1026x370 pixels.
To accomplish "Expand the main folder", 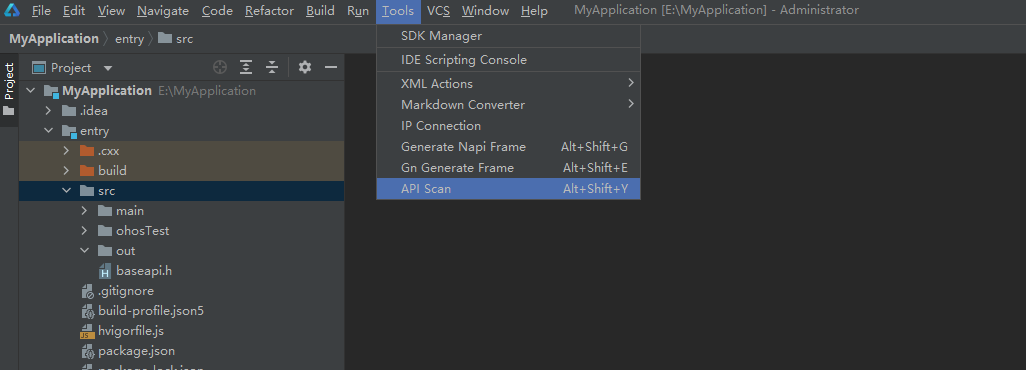I will pos(84,211).
